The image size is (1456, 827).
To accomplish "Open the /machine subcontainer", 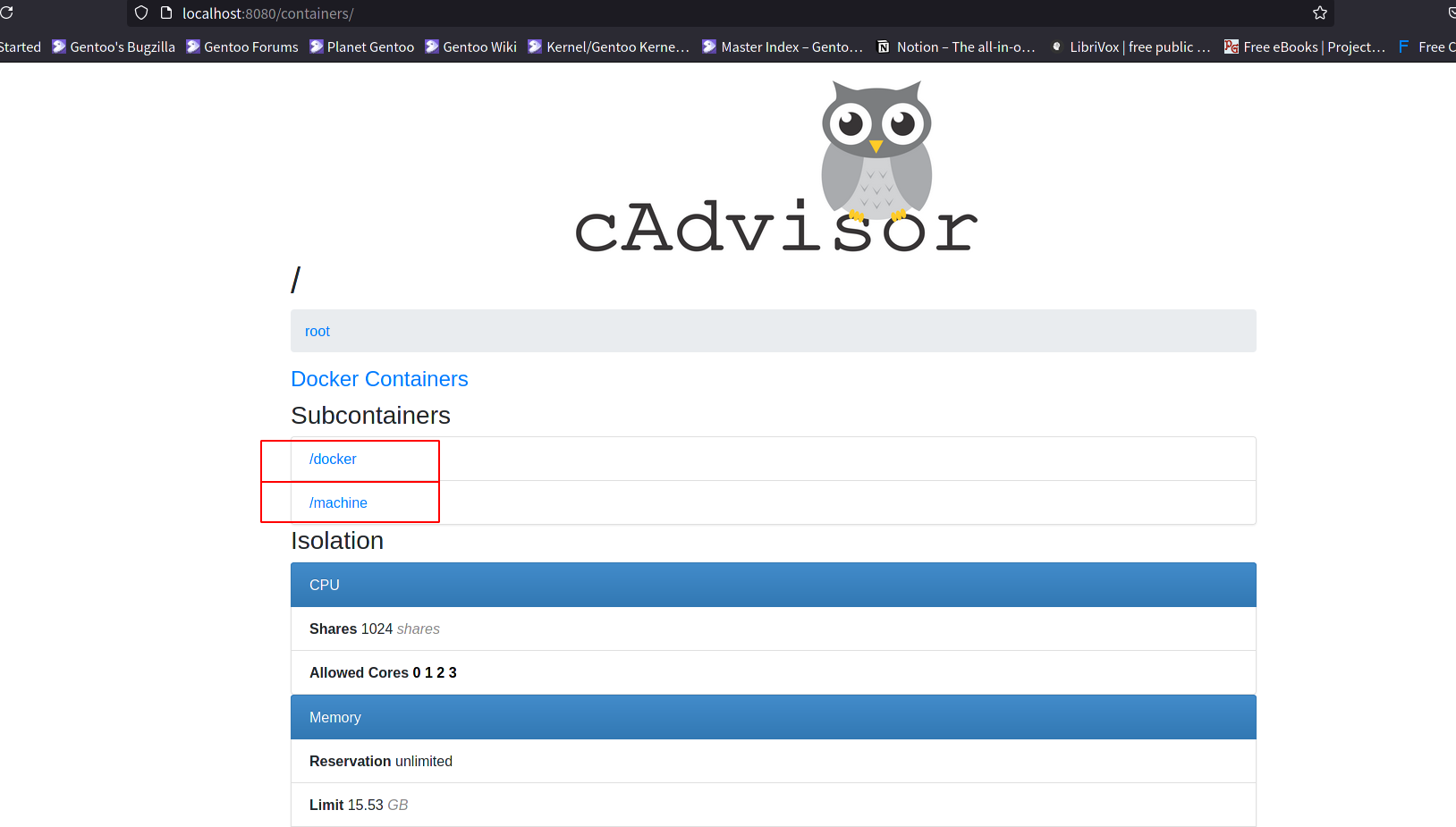I will tap(338, 502).
